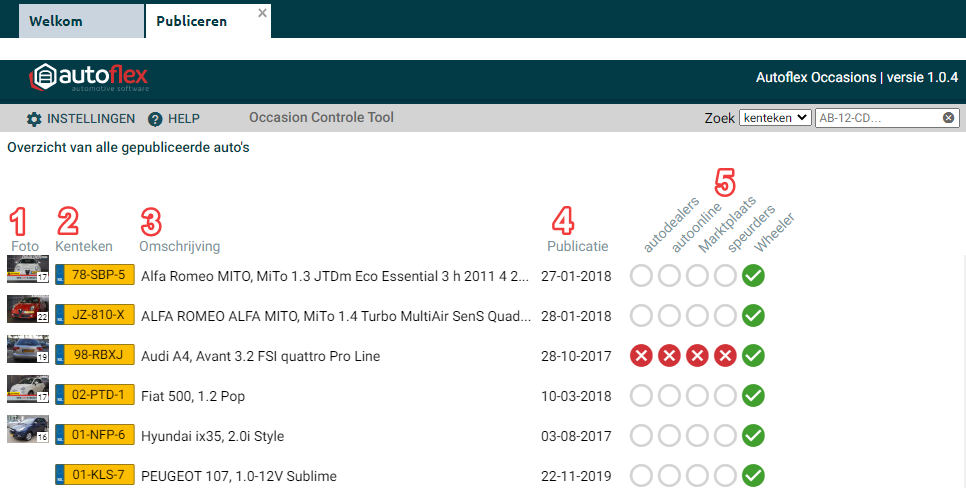Sort by the Kenteken column header

[x=84, y=246]
